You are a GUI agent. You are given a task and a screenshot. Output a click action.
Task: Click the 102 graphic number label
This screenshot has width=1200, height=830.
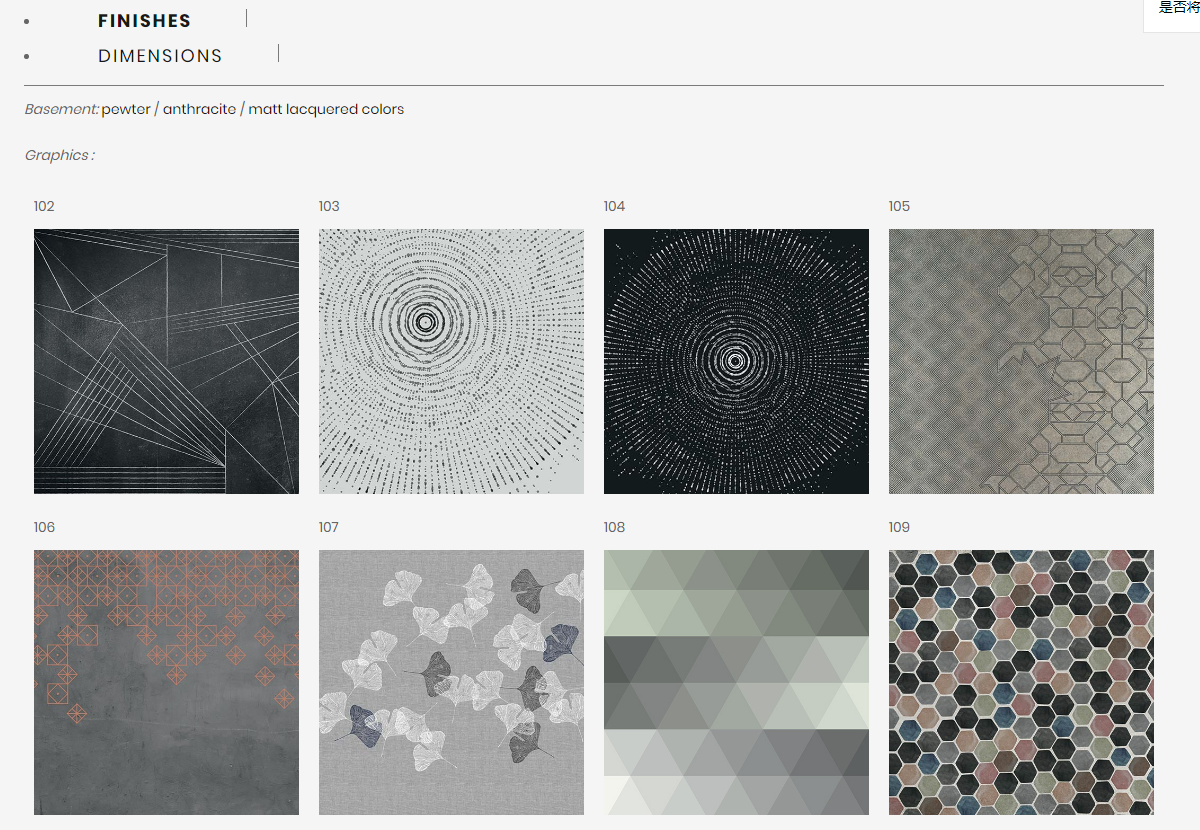point(44,206)
